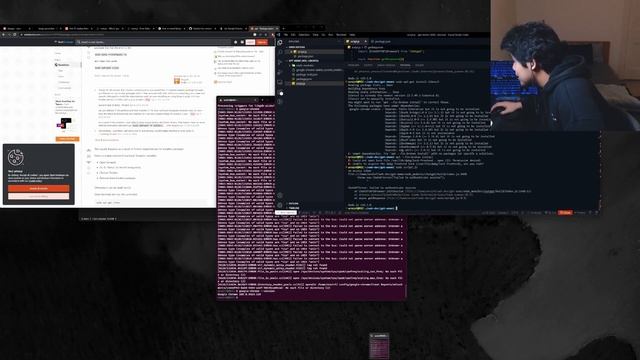The height and width of the screenshot is (360, 640).
Task: Open the Search view in VS Code activity bar
Action: click(280, 52)
